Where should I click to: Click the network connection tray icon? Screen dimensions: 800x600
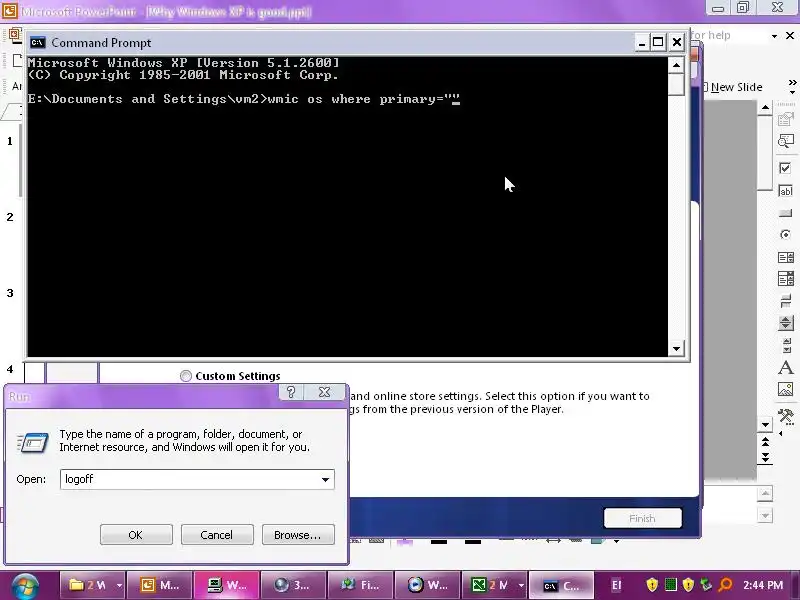tap(706, 585)
